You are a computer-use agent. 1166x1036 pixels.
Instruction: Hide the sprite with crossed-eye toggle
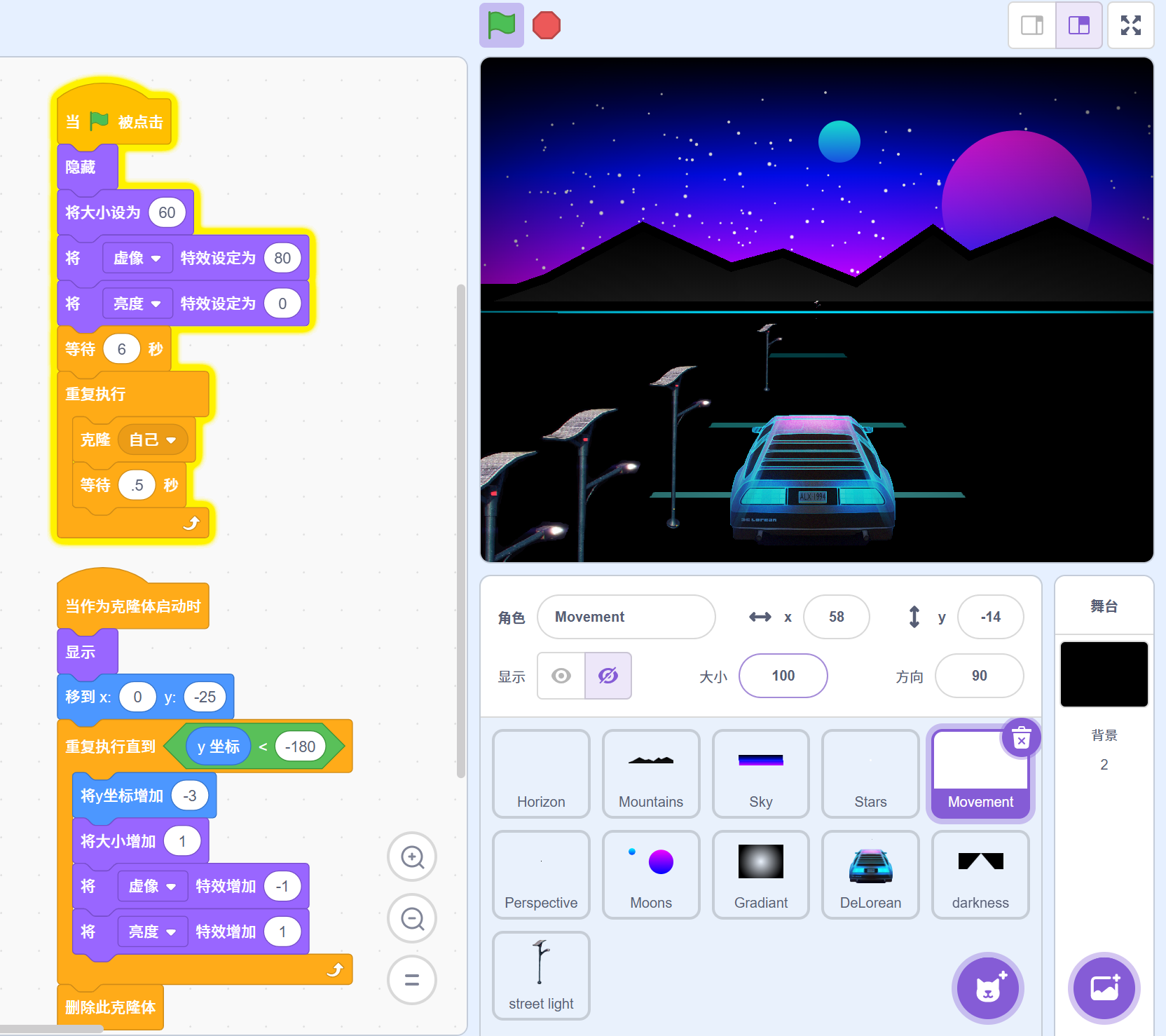tap(608, 676)
